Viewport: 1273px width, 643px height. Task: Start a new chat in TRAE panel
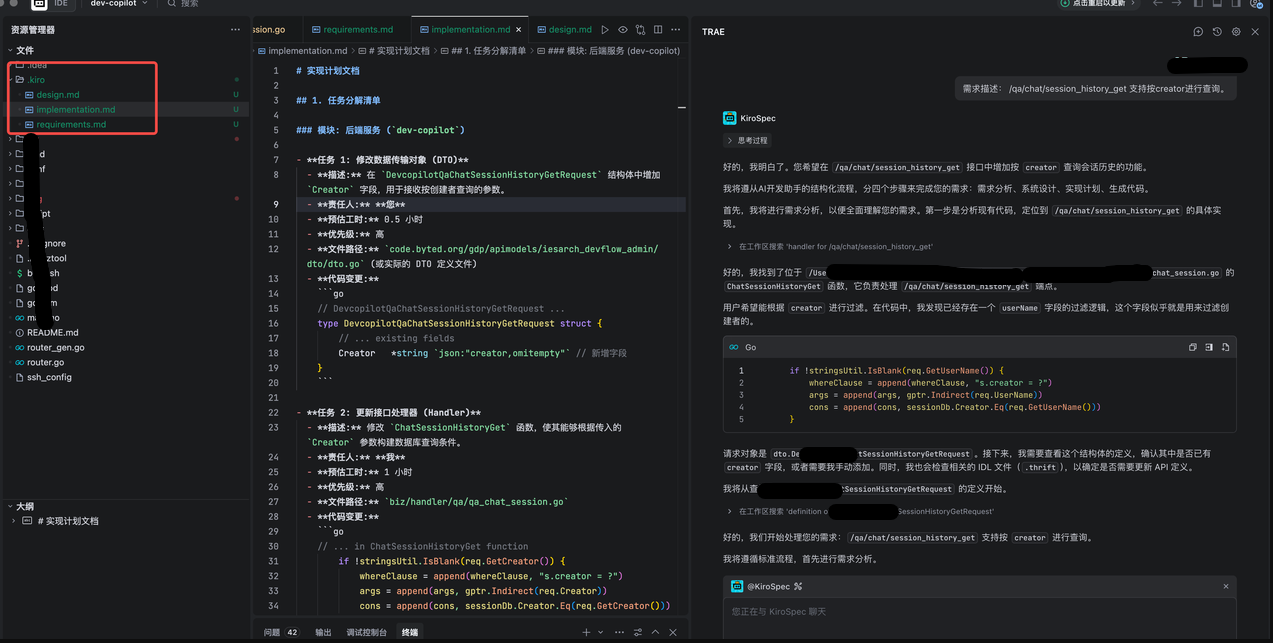click(x=1198, y=32)
